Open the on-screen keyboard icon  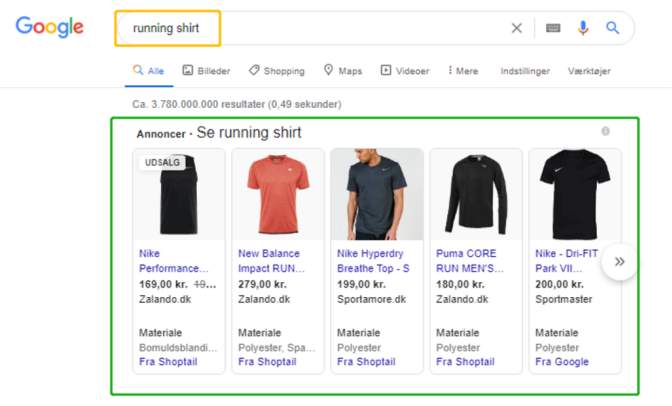pyautogui.click(x=553, y=28)
